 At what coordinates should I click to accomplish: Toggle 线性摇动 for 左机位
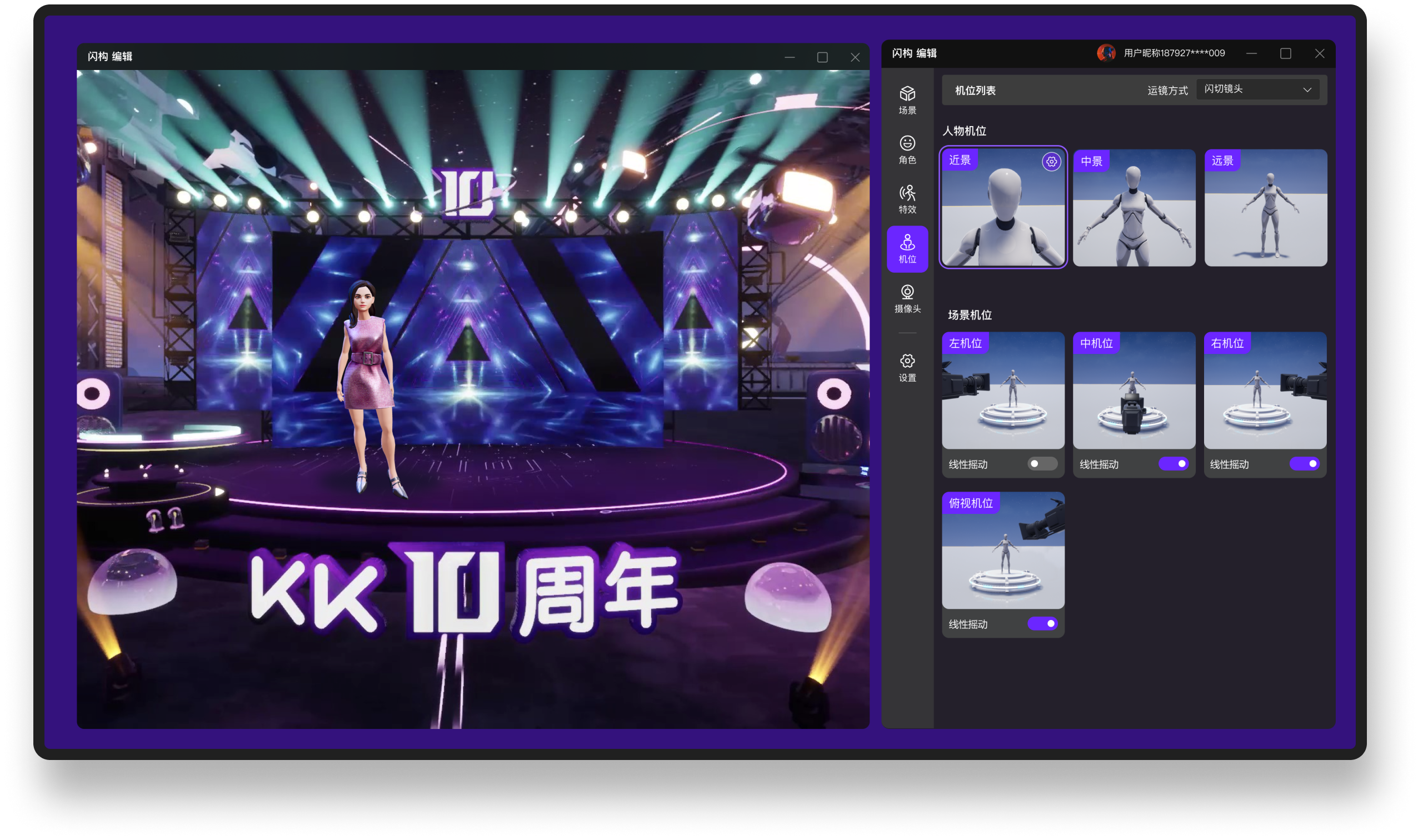pyautogui.click(x=1042, y=463)
